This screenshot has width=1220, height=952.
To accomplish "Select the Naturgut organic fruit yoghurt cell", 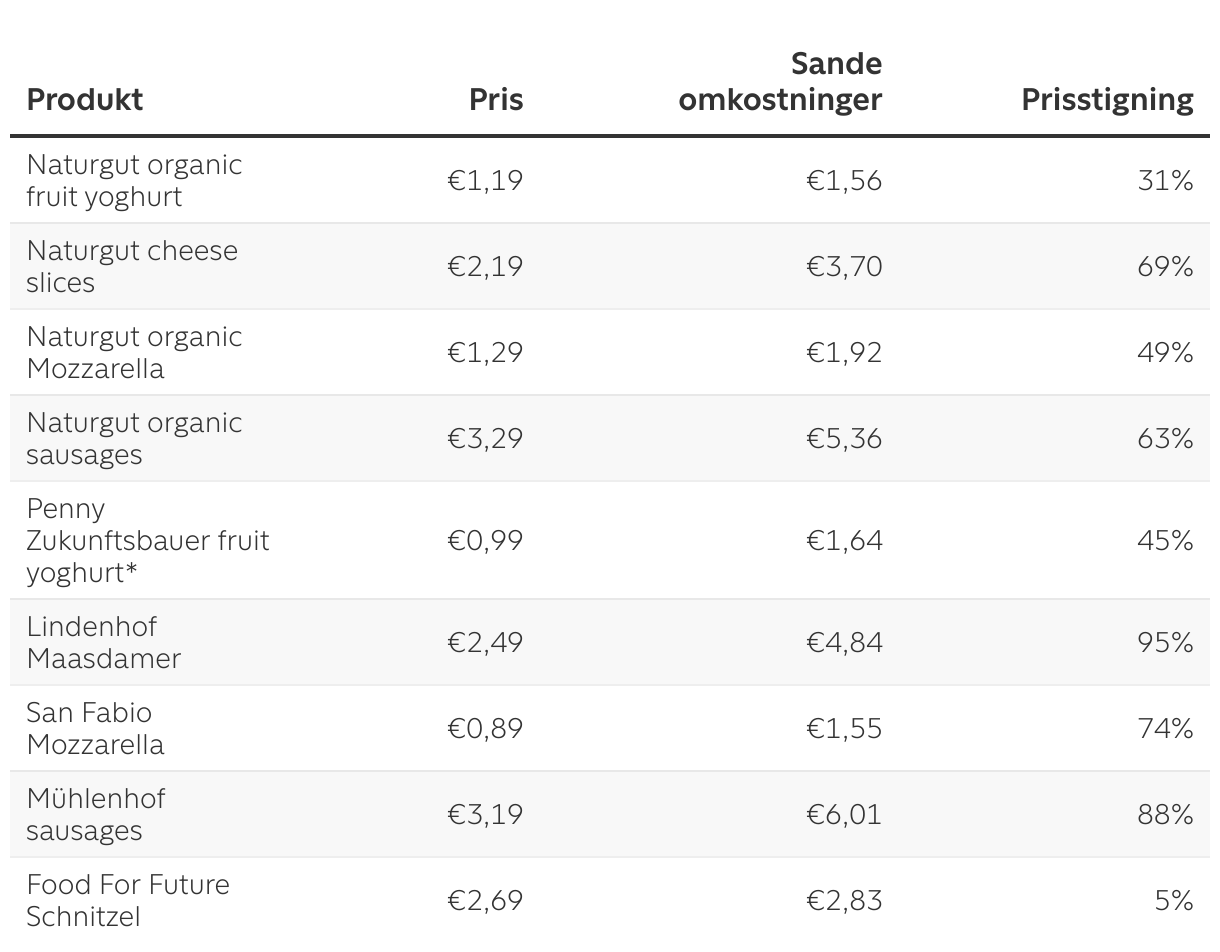I will click(134, 181).
